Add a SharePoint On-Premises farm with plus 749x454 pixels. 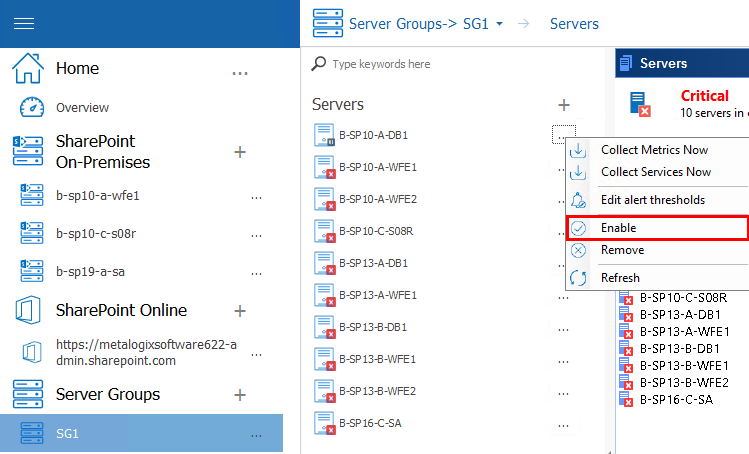point(240,152)
